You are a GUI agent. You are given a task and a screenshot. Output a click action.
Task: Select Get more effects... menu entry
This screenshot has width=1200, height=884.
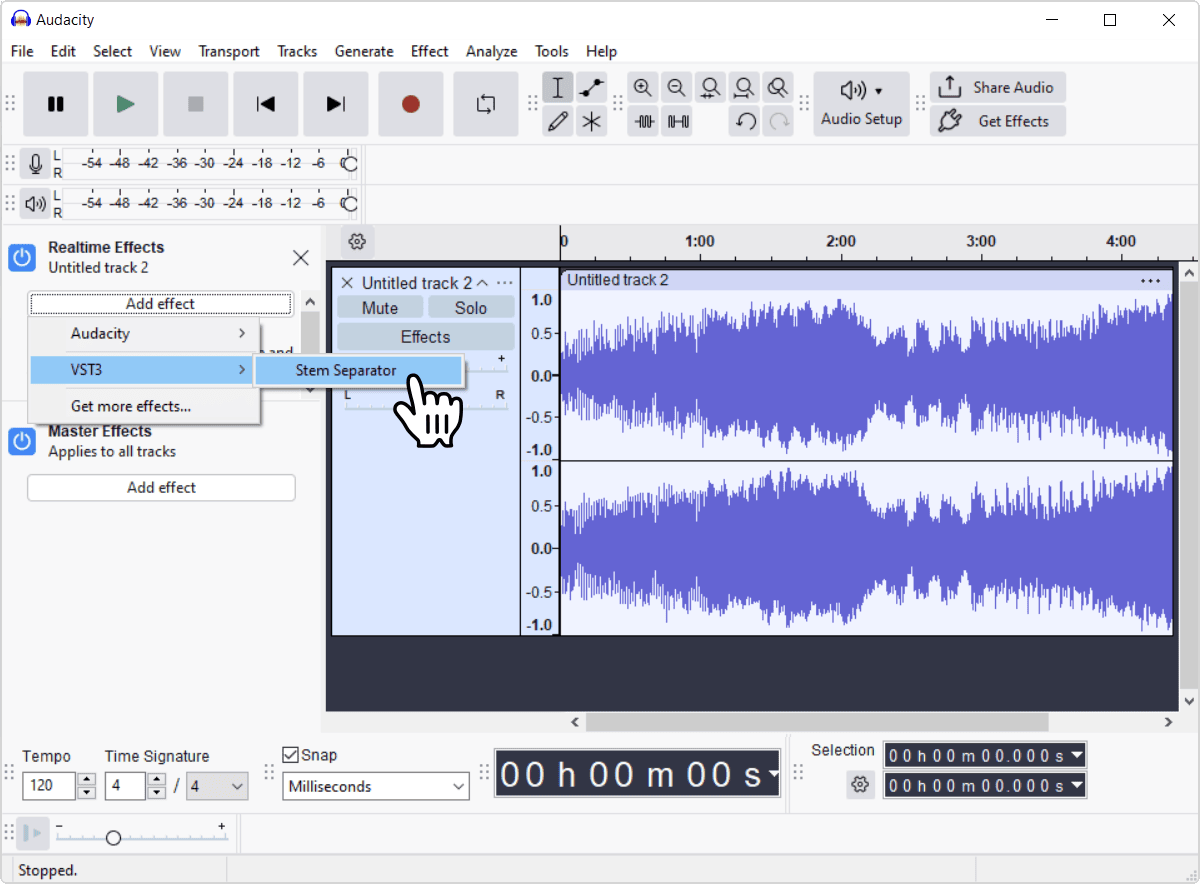click(x=145, y=406)
